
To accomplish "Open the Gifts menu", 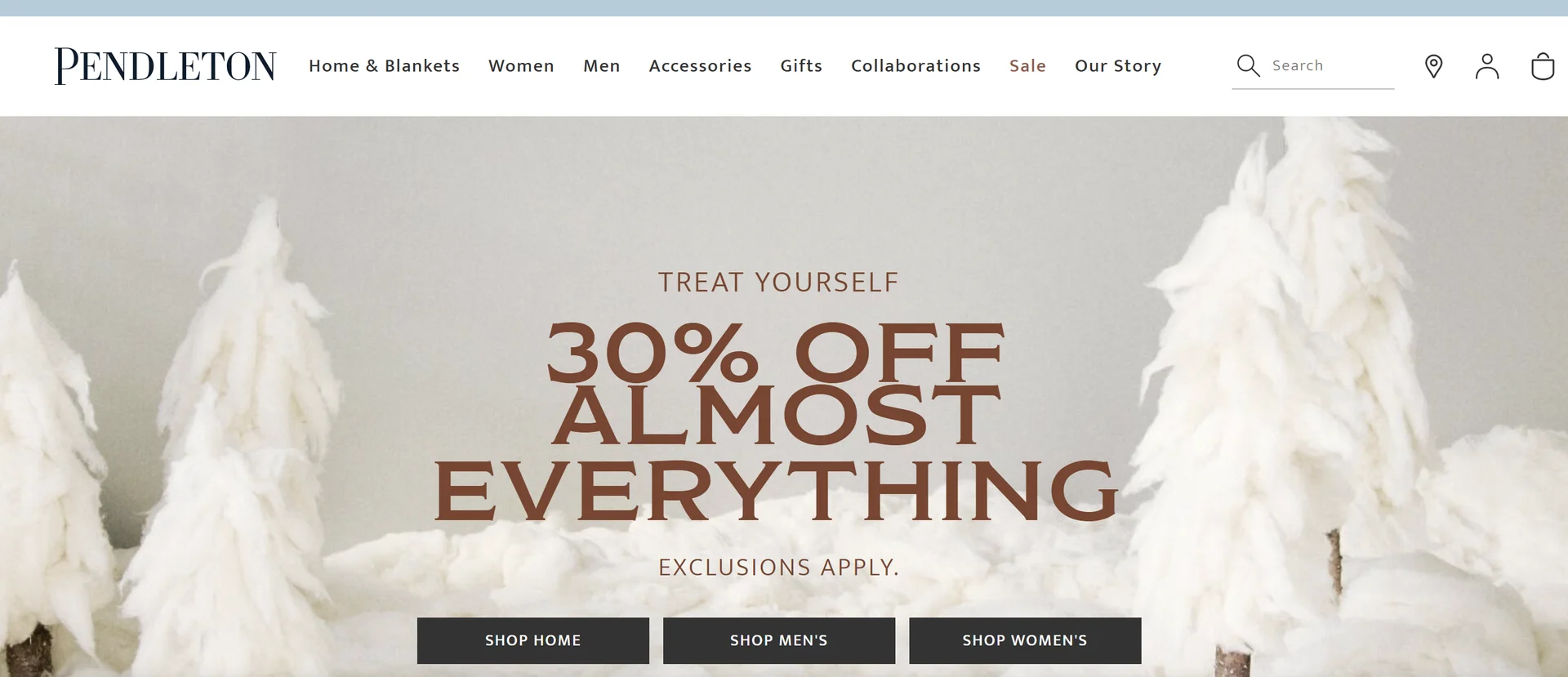I will pos(801,65).
